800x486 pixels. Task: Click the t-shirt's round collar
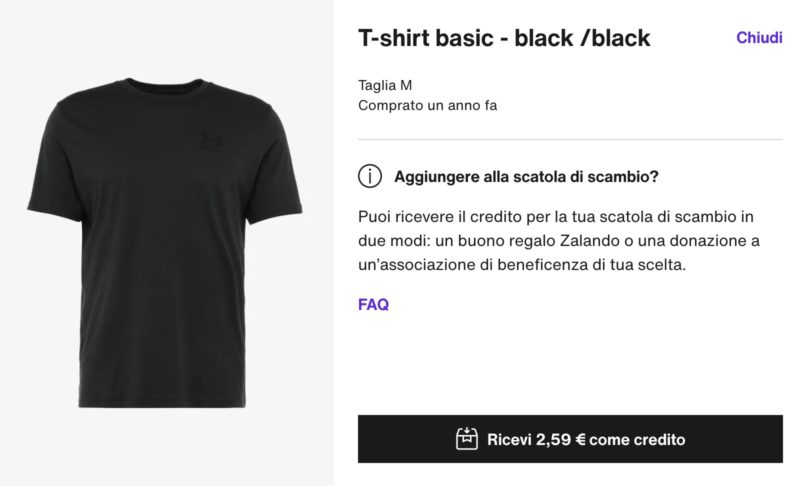point(163,92)
